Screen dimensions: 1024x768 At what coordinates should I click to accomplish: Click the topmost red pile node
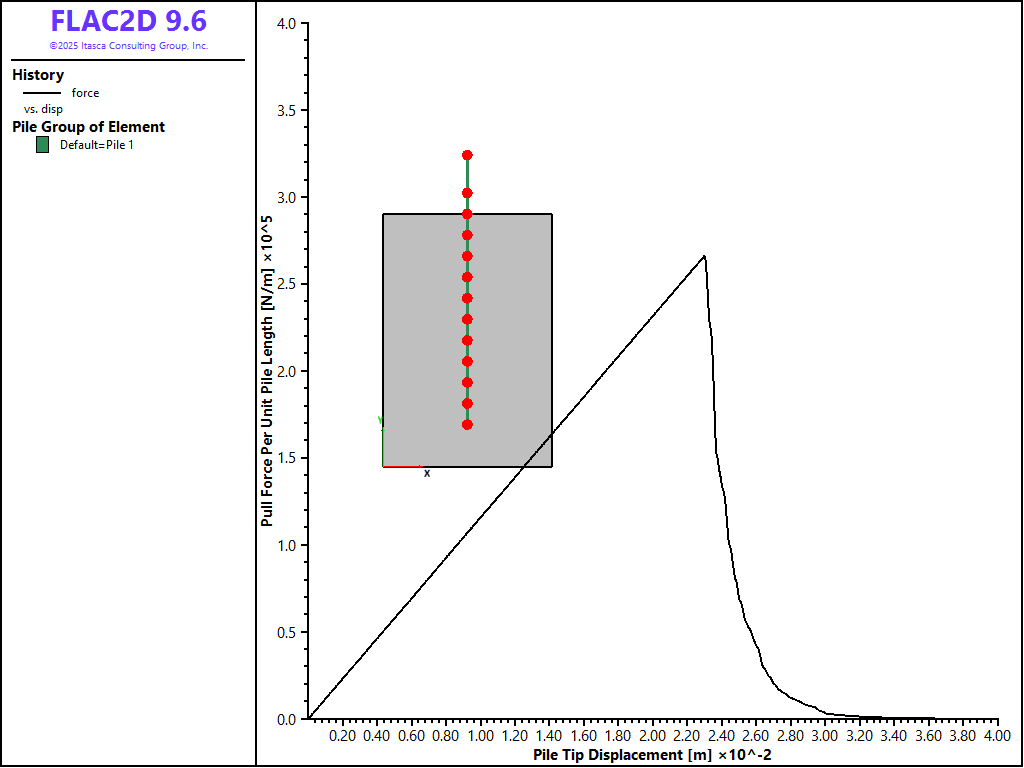point(467,155)
